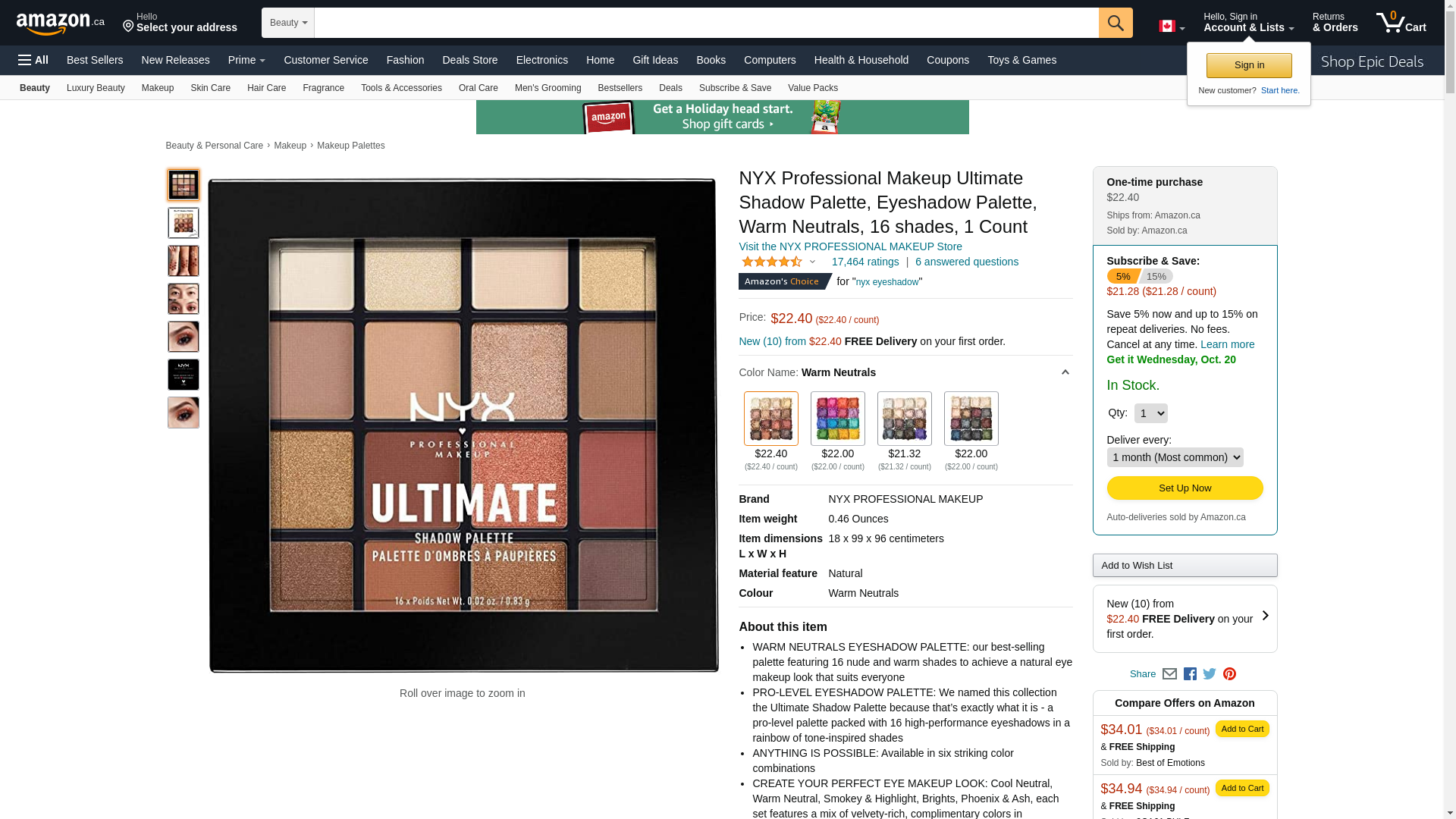Open the Beauty search category dropdown
The width and height of the screenshot is (1456, 819).
pos(288,23)
